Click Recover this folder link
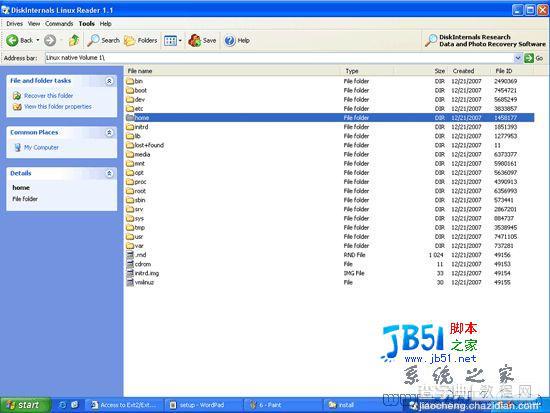The height and width of the screenshot is (413, 550). click(48, 96)
